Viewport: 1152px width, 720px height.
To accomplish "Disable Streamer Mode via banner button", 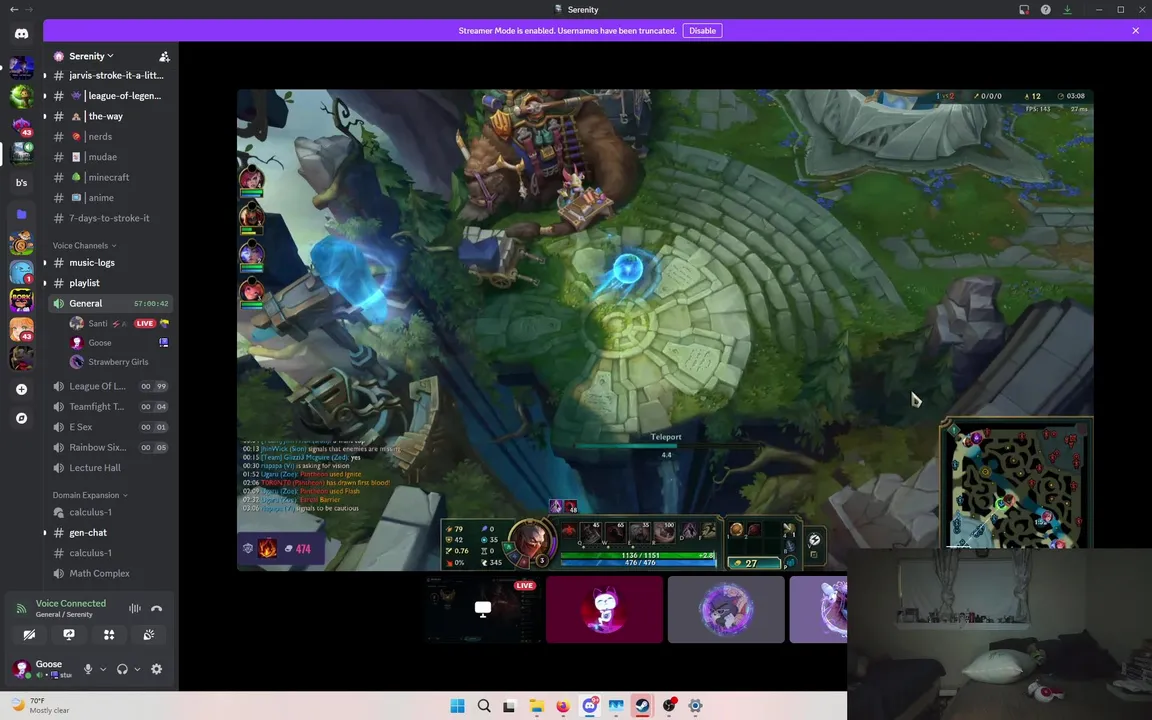I will [x=702, y=31].
